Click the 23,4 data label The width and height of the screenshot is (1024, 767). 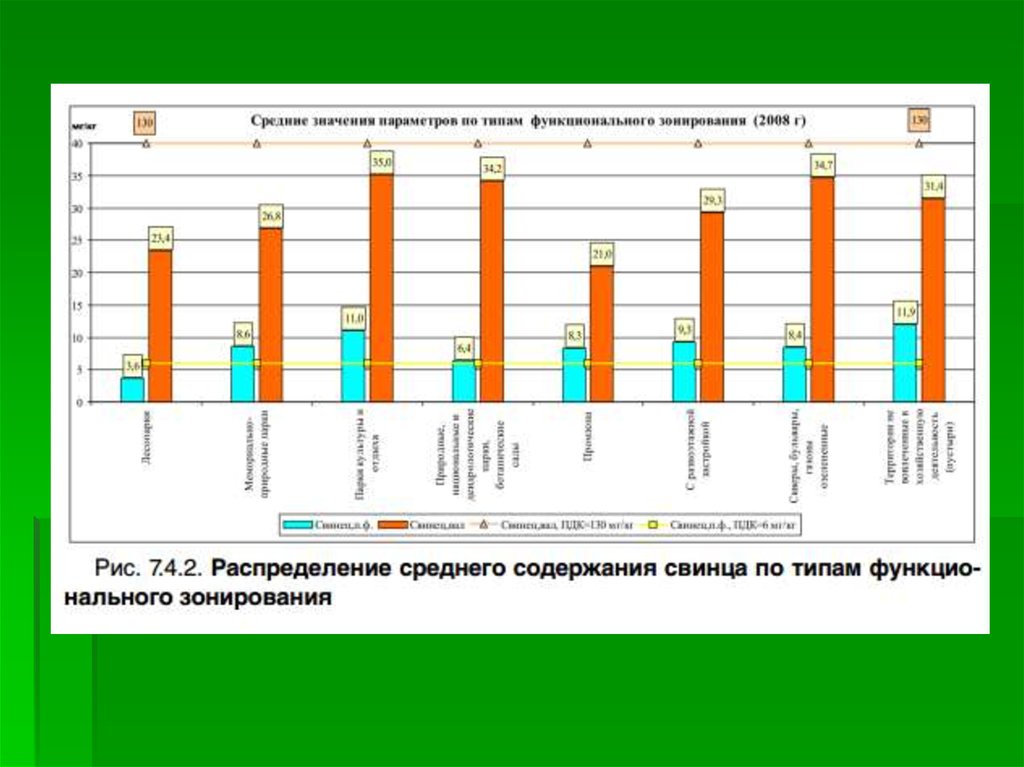click(x=161, y=238)
